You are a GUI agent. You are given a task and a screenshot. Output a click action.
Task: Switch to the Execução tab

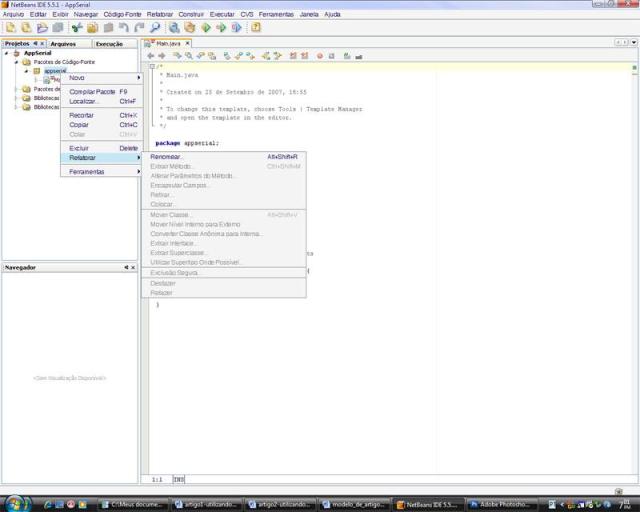pyautogui.click(x=108, y=44)
